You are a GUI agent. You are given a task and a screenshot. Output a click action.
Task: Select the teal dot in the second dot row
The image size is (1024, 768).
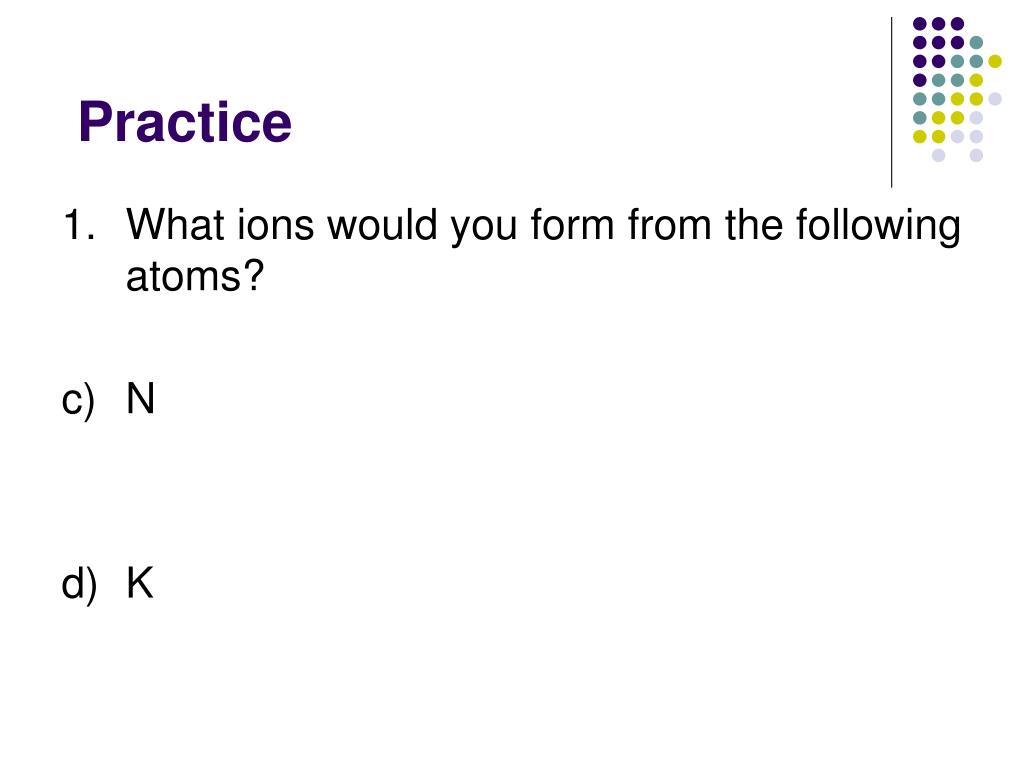point(976,43)
